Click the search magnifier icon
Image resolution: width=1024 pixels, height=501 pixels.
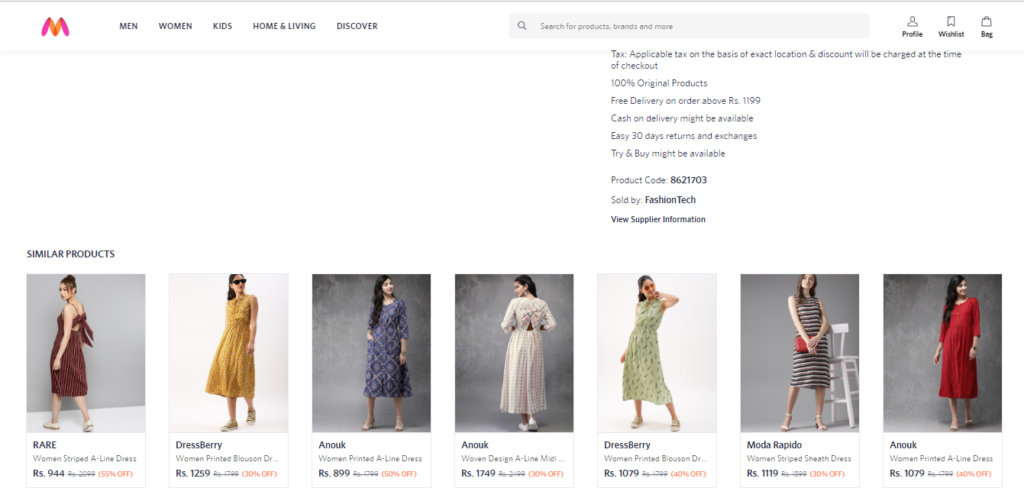click(522, 26)
